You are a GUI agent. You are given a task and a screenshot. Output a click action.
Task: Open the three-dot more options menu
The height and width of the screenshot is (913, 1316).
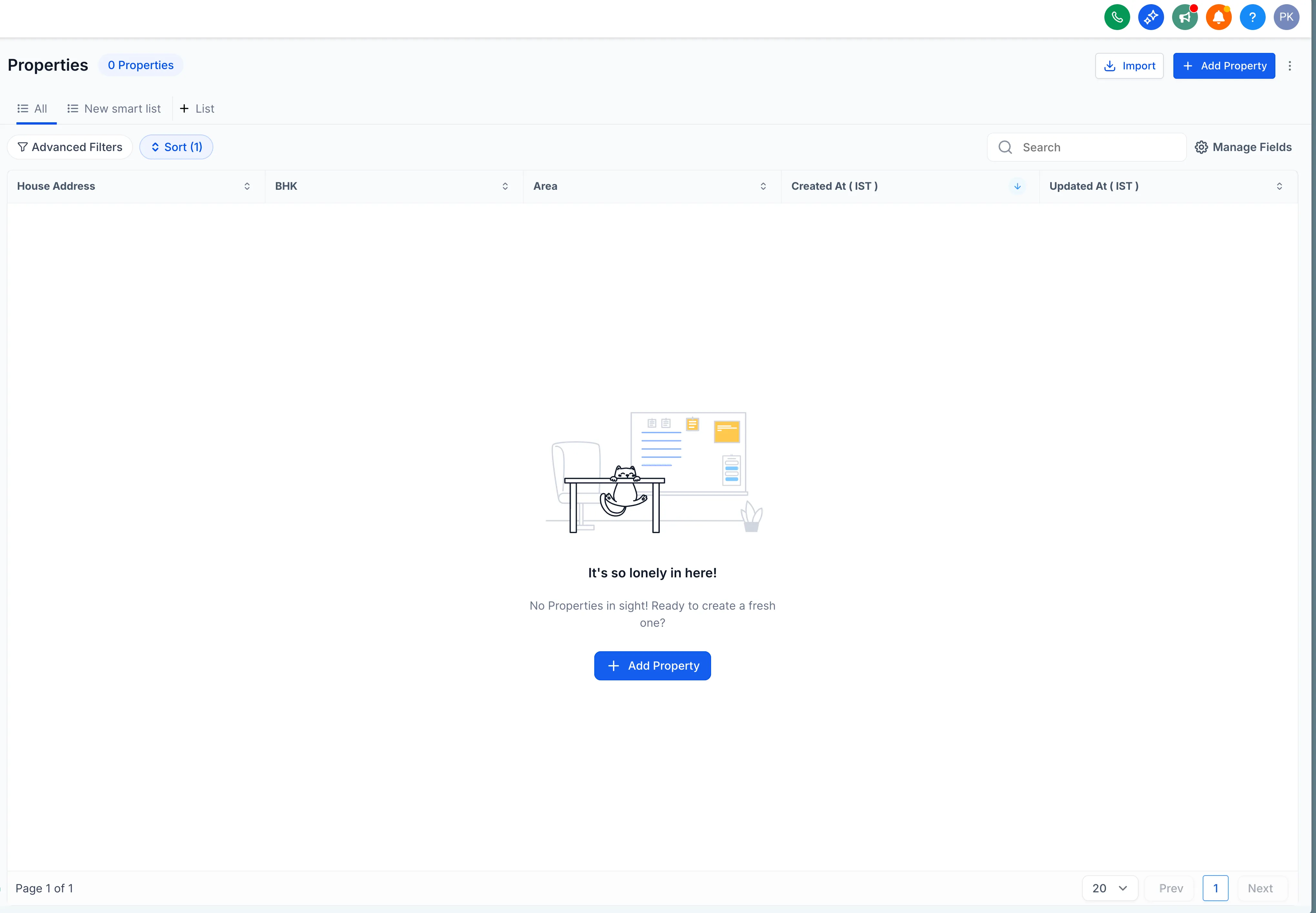[x=1289, y=66]
